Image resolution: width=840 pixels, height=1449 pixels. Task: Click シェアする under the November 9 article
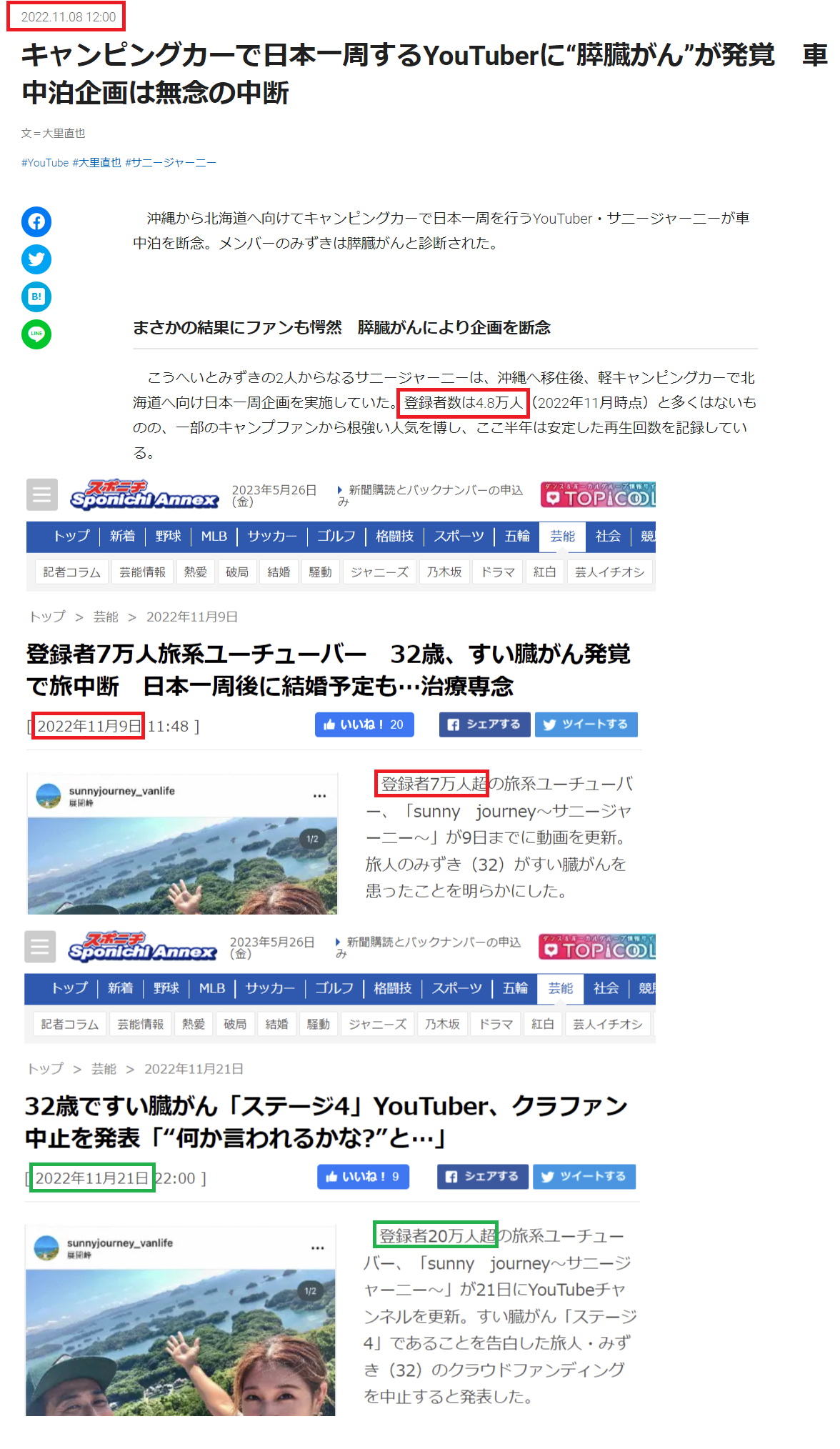(484, 724)
